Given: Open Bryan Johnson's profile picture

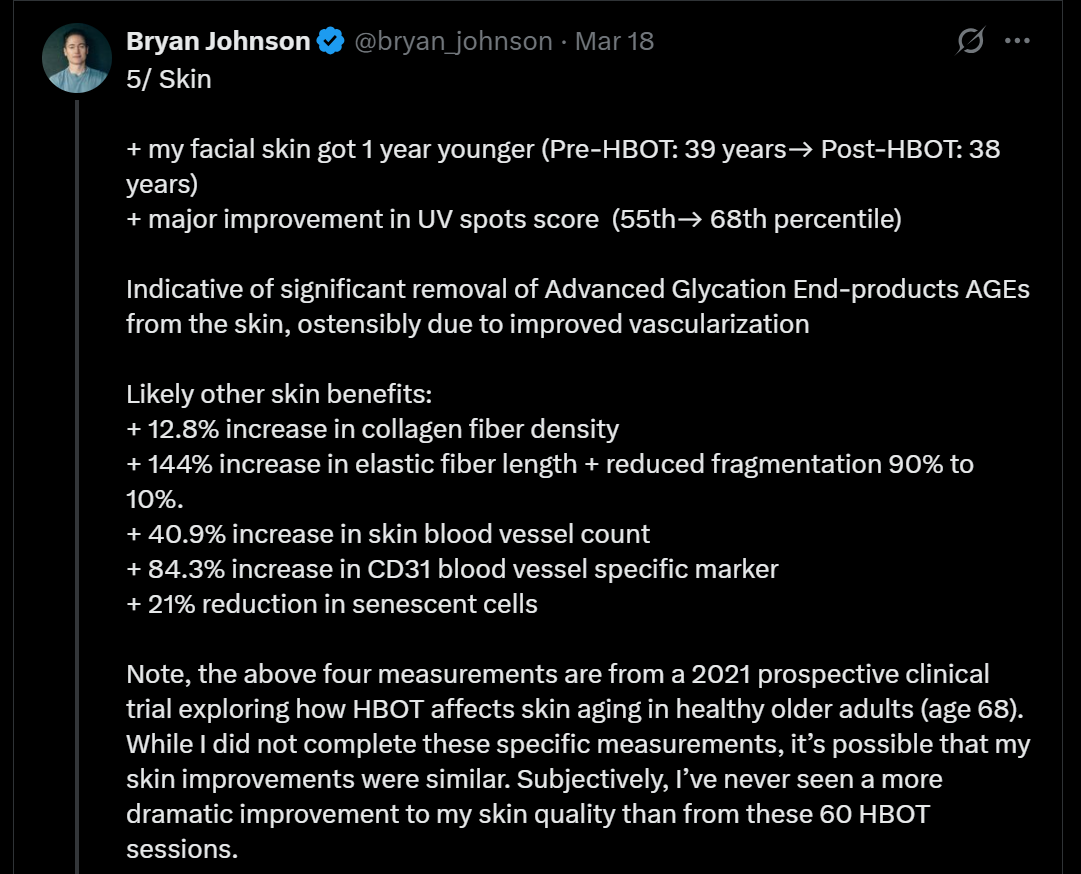Looking at the screenshot, I should pos(77,58).
